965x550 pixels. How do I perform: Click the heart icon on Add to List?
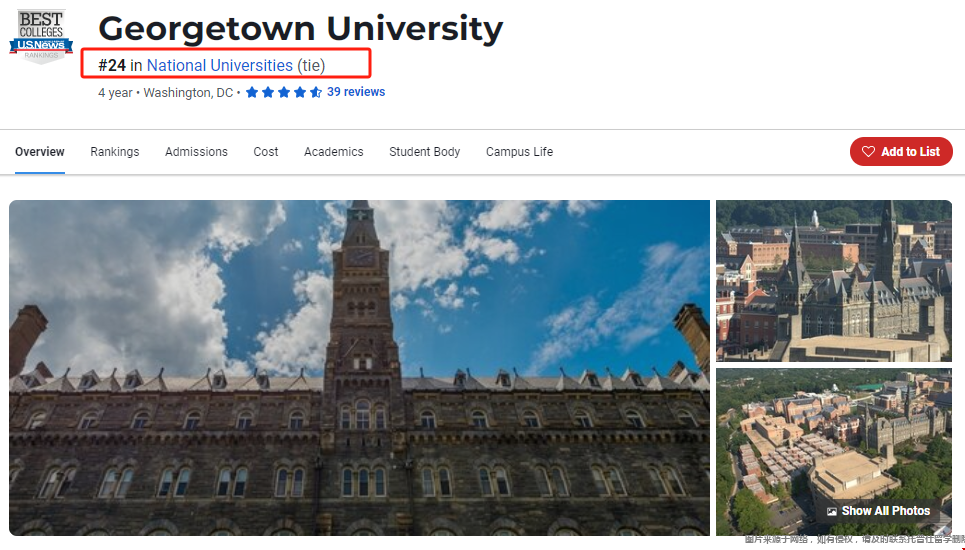pyautogui.click(x=868, y=152)
